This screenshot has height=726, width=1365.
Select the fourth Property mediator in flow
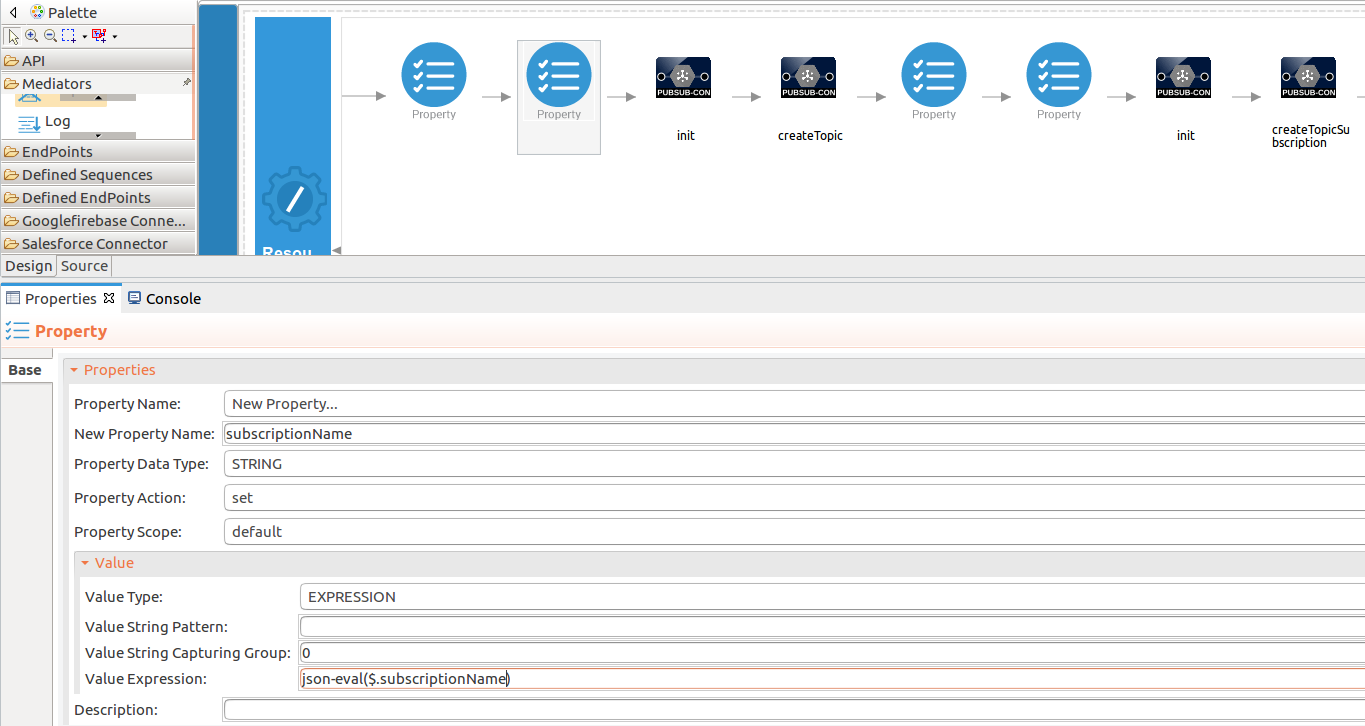click(x=1059, y=81)
